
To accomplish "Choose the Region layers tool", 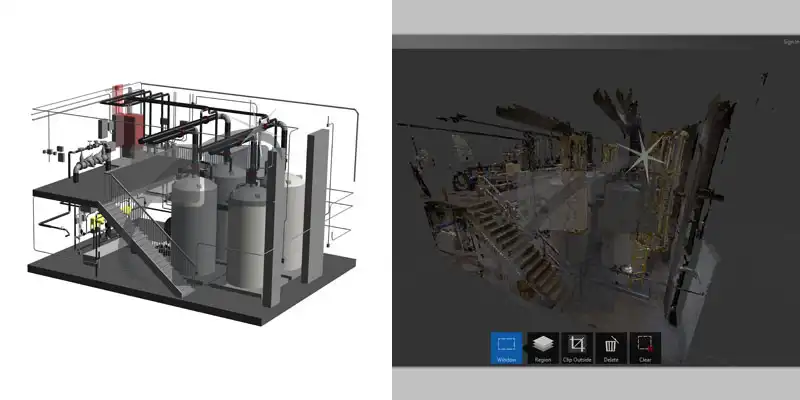I will (x=543, y=347).
